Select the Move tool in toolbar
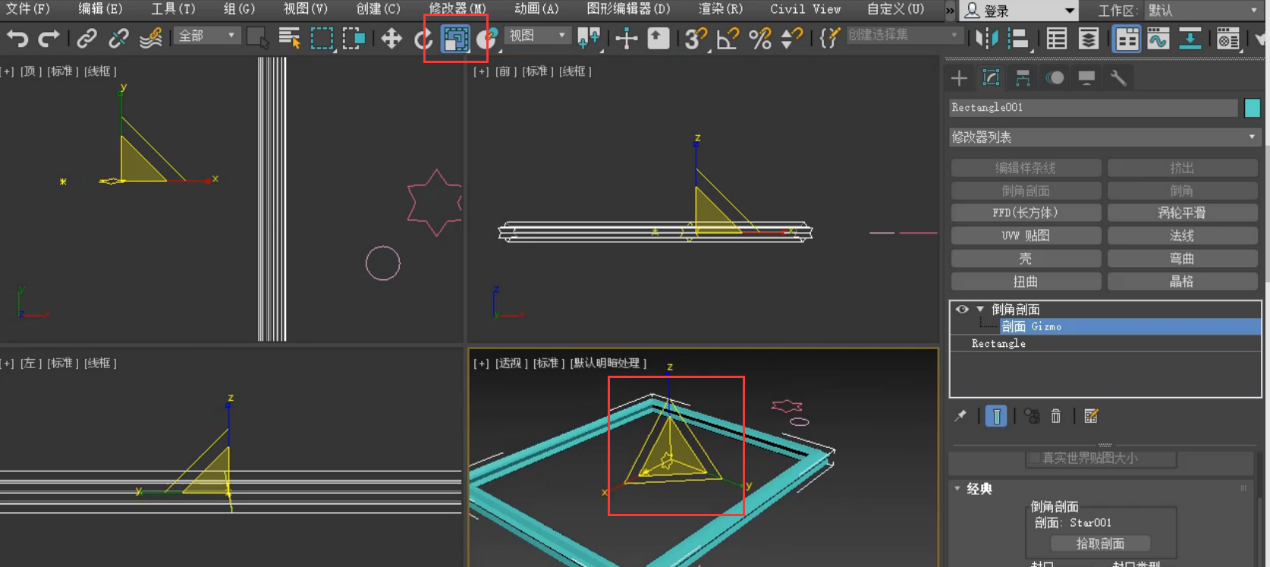1270x567 pixels. point(391,39)
